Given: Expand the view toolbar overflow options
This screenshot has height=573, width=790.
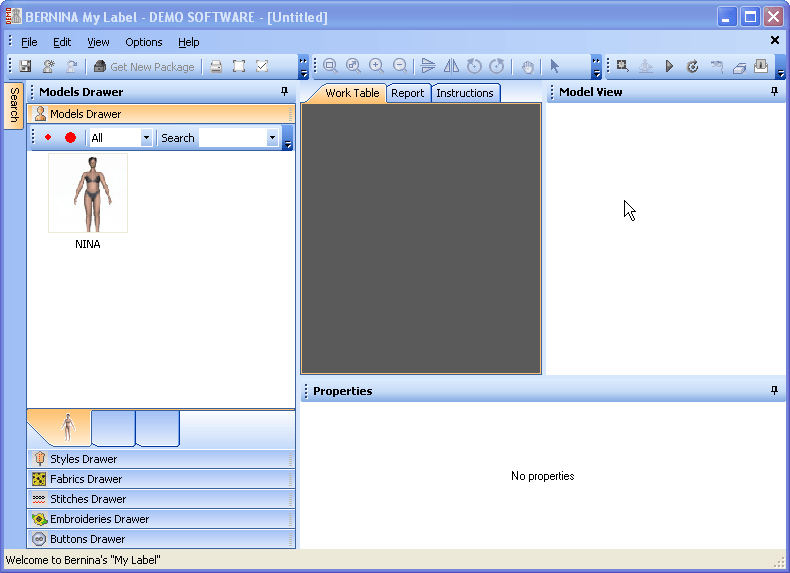Looking at the screenshot, I should pos(597,67).
